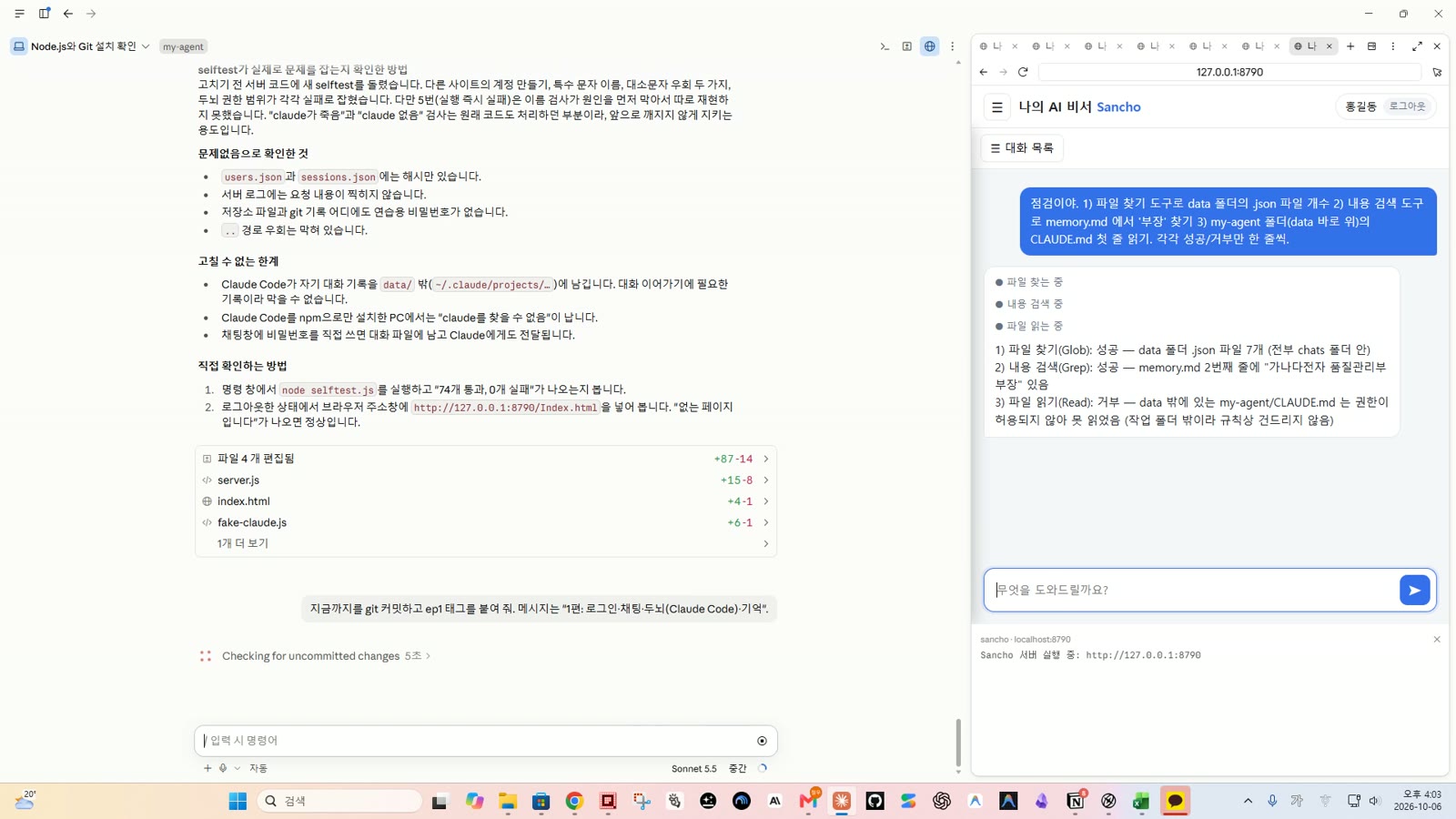The height and width of the screenshot is (819, 1456).
Task: Expand the 'Checking for uncommitted changes' step
Action: tap(326, 656)
